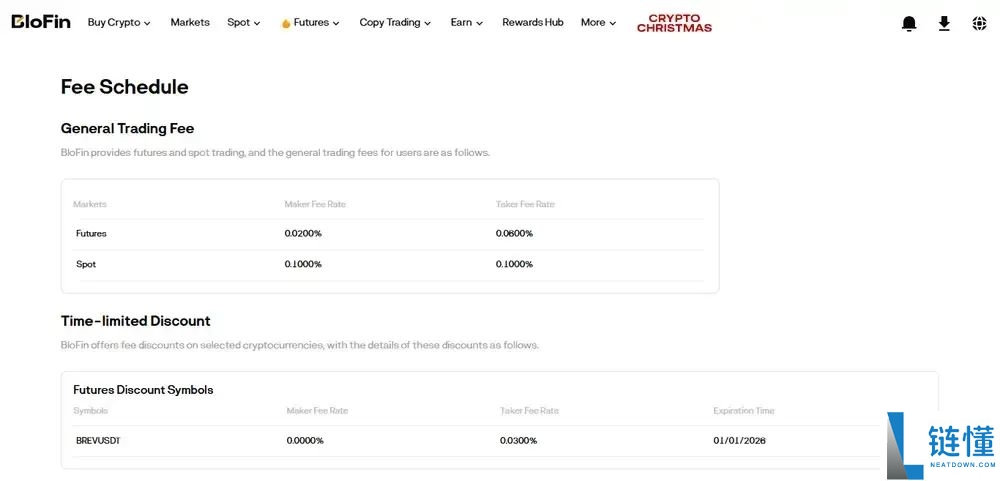Click the Futures row in fee table
Viewport: 1000px width, 481px height.
click(389, 234)
